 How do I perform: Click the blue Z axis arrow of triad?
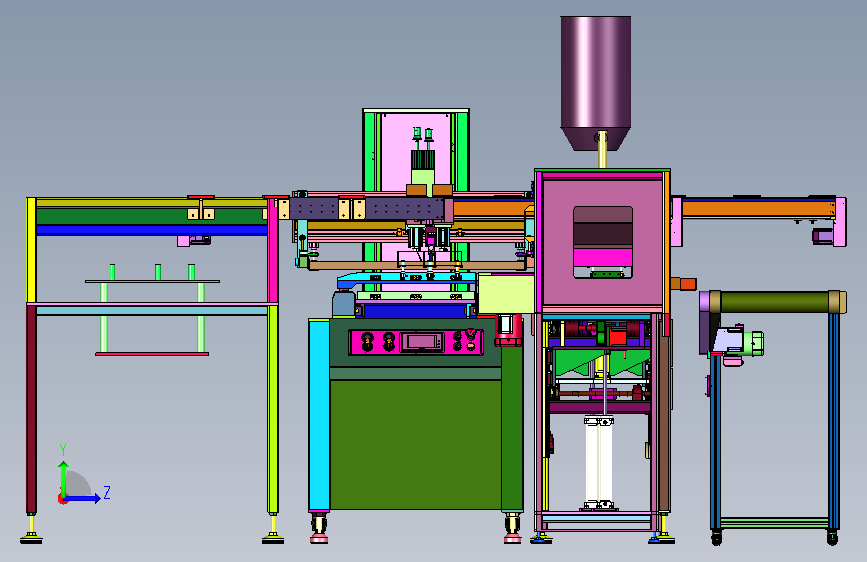[83, 498]
